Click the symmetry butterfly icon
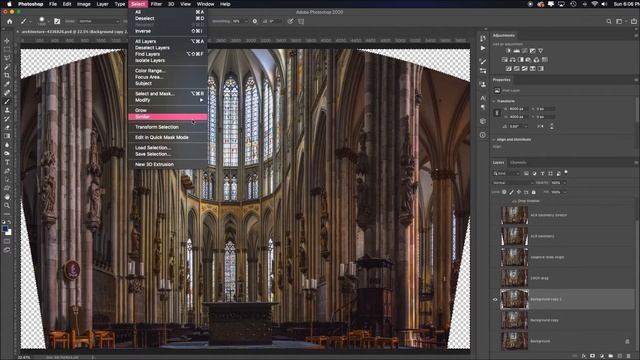The image size is (640, 360). 301,21
